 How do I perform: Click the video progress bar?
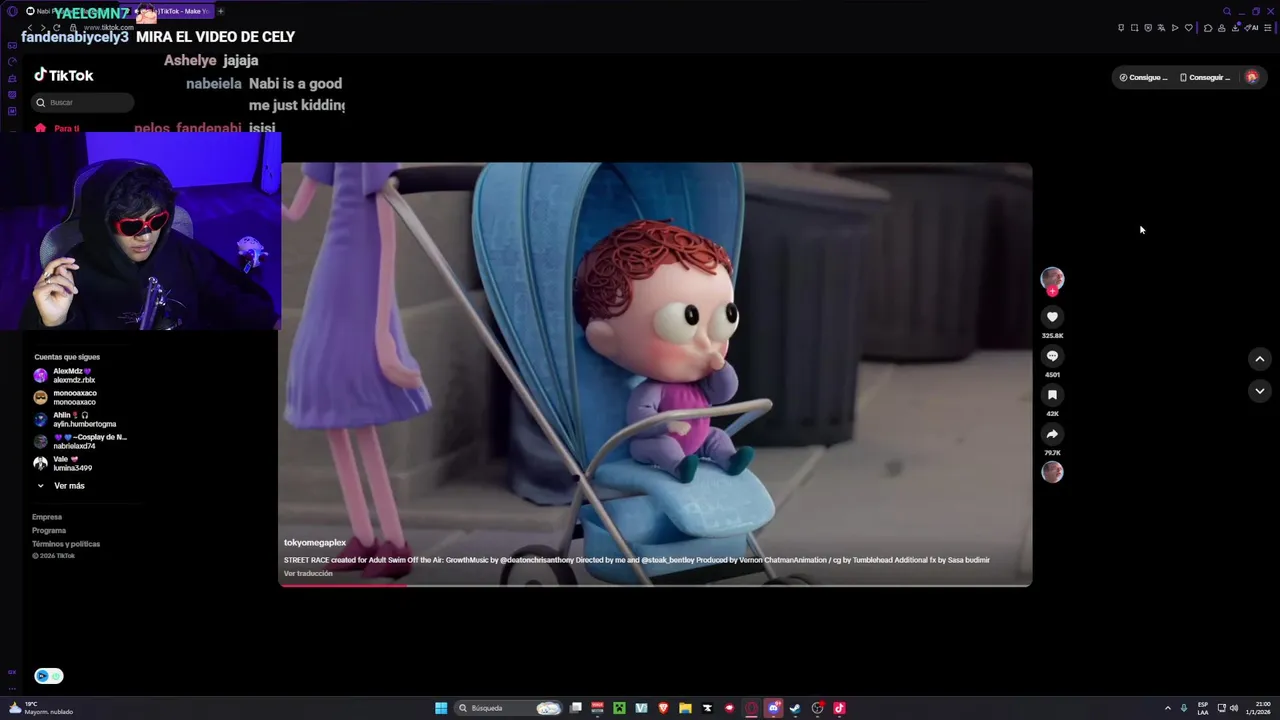click(x=655, y=585)
